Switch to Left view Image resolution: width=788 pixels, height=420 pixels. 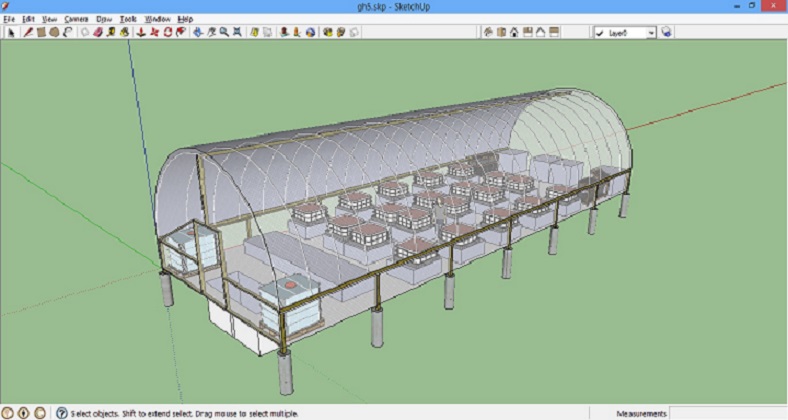point(553,33)
